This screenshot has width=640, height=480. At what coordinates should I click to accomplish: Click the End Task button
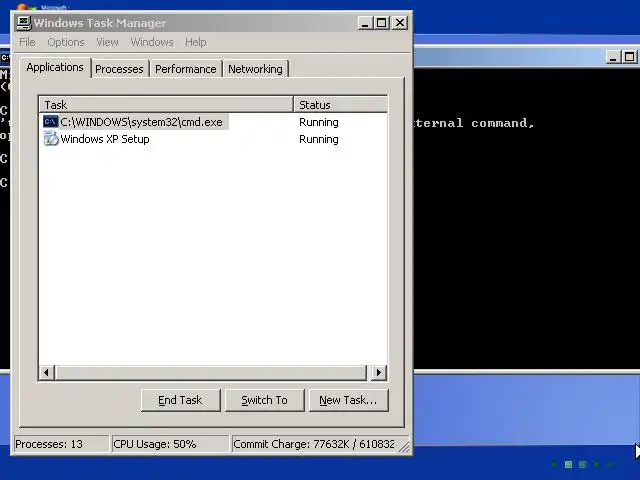(180, 400)
